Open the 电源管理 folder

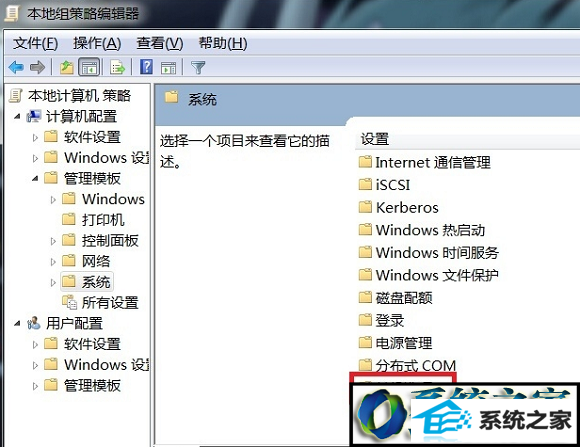pyautogui.click(x=396, y=343)
